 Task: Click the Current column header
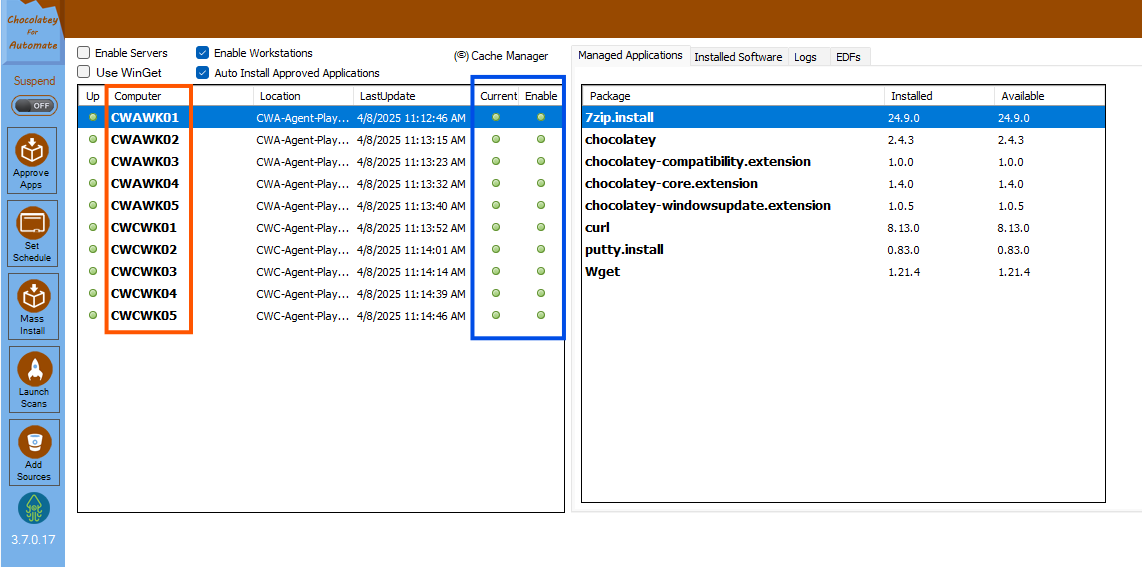[x=498, y=96]
